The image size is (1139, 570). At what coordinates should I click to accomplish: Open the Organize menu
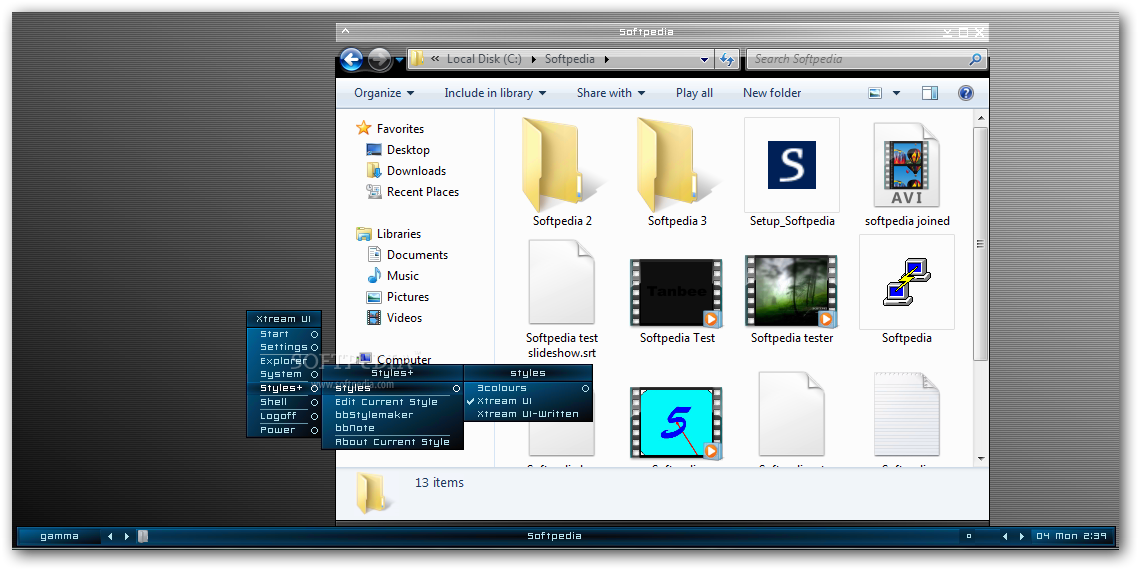coord(384,93)
